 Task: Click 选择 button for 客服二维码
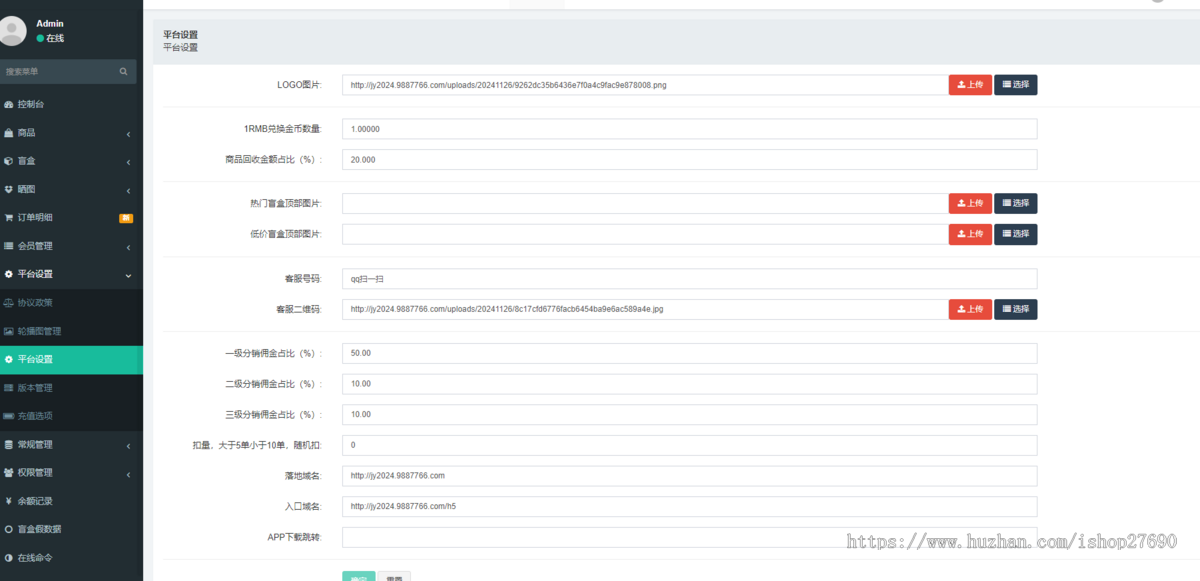pyautogui.click(x=1015, y=309)
